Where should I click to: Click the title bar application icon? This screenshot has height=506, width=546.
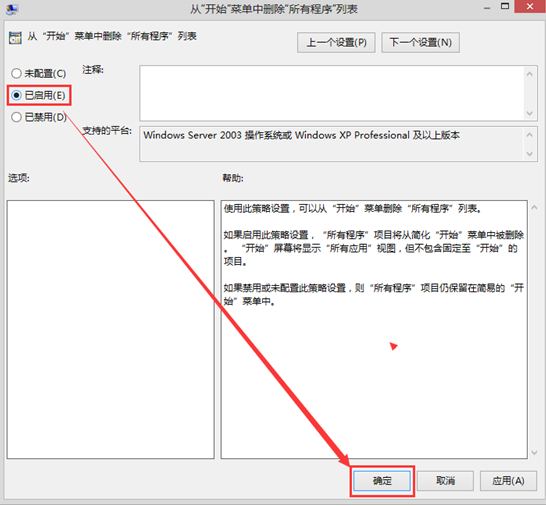(x=12, y=9)
